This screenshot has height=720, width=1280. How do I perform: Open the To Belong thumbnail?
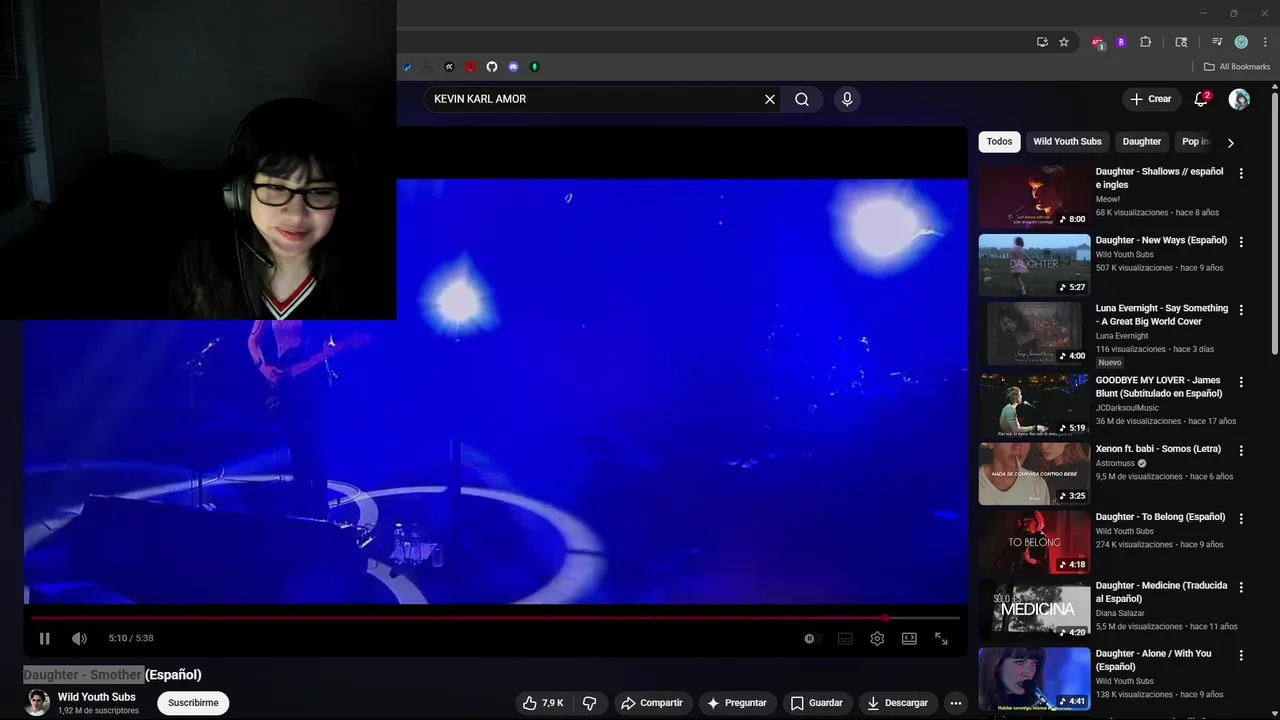(1034, 542)
